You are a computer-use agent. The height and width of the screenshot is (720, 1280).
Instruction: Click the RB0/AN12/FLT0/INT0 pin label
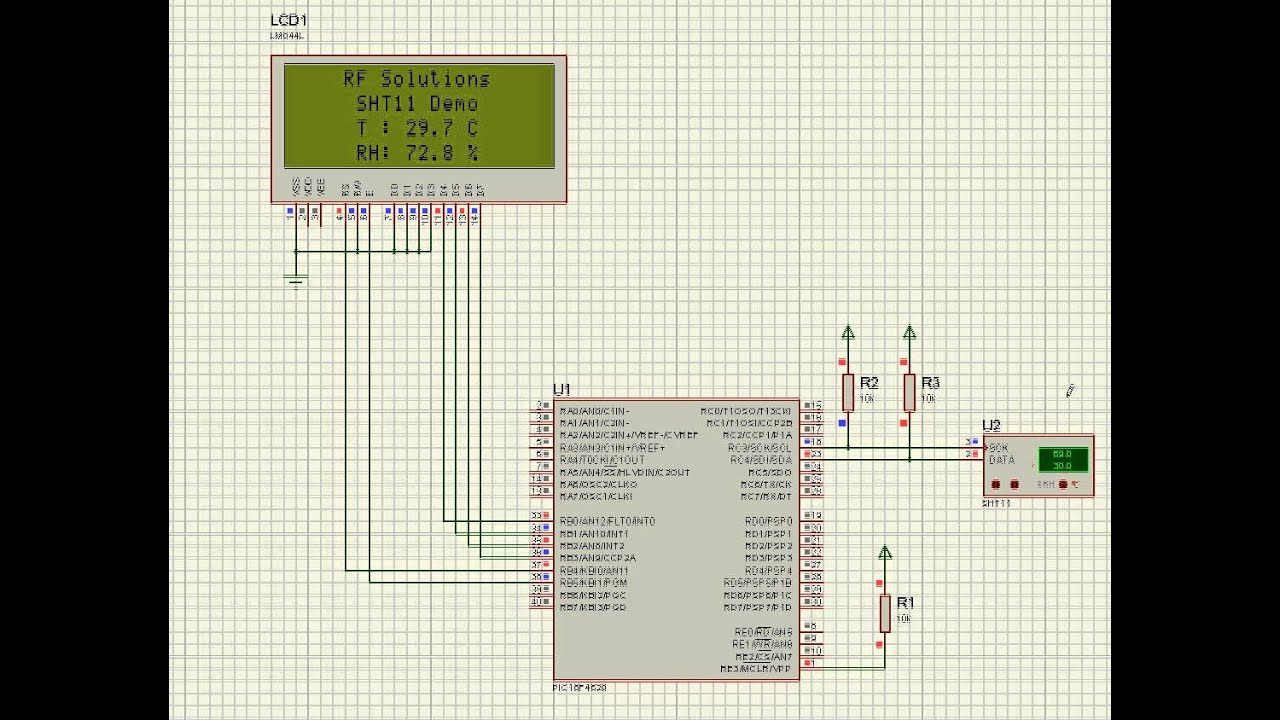(608, 521)
